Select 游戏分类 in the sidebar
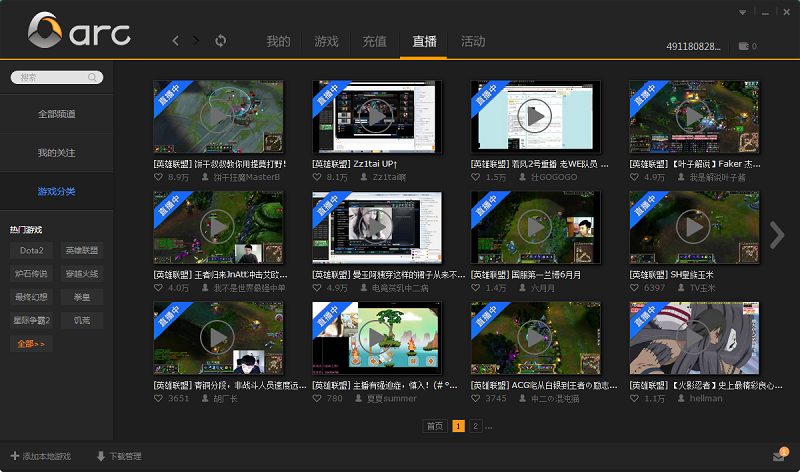 click(57, 191)
